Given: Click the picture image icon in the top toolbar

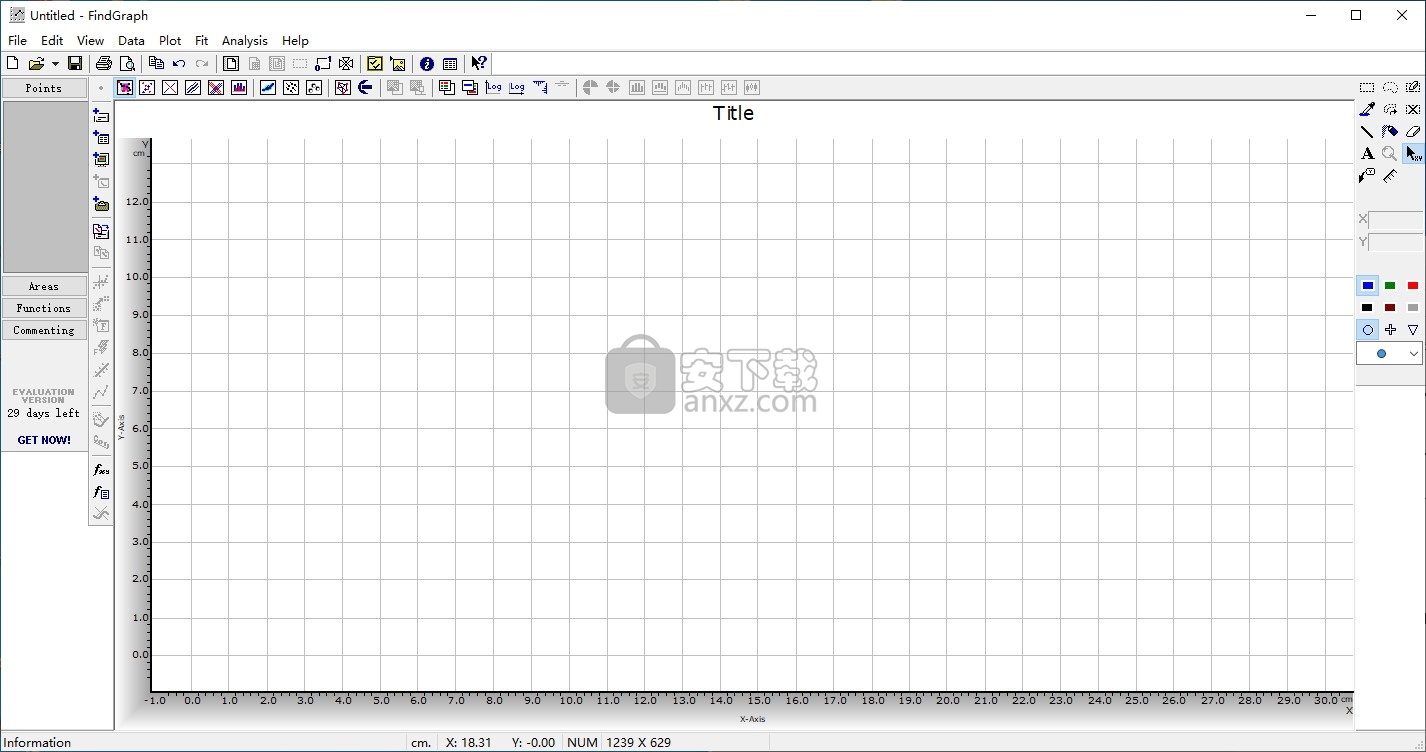Looking at the screenshot, I should [x=398, y=63].
